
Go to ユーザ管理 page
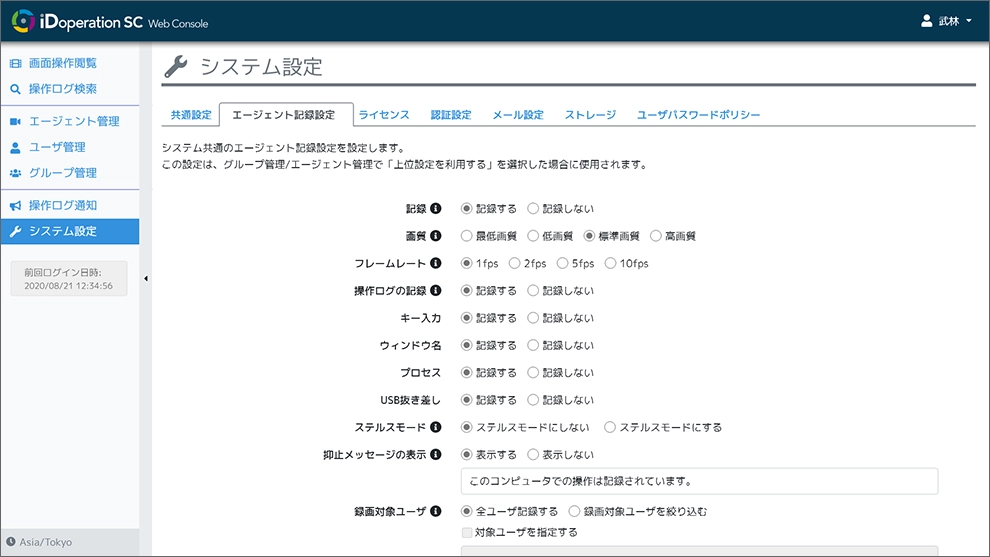coord(57,147)
